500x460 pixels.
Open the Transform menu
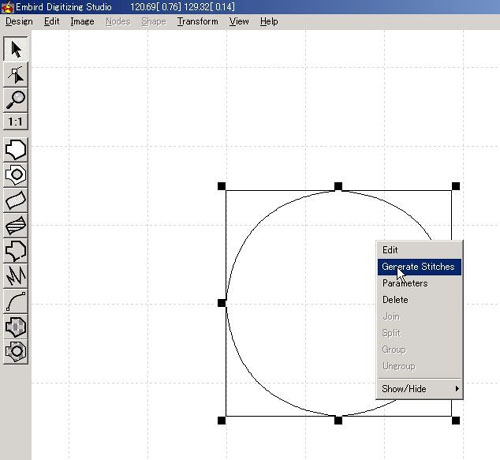tap(198, 22)
